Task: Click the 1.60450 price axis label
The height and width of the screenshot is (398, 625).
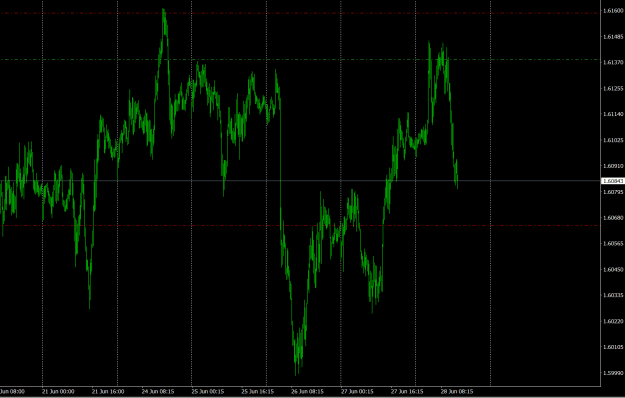Action: point(613,270)
